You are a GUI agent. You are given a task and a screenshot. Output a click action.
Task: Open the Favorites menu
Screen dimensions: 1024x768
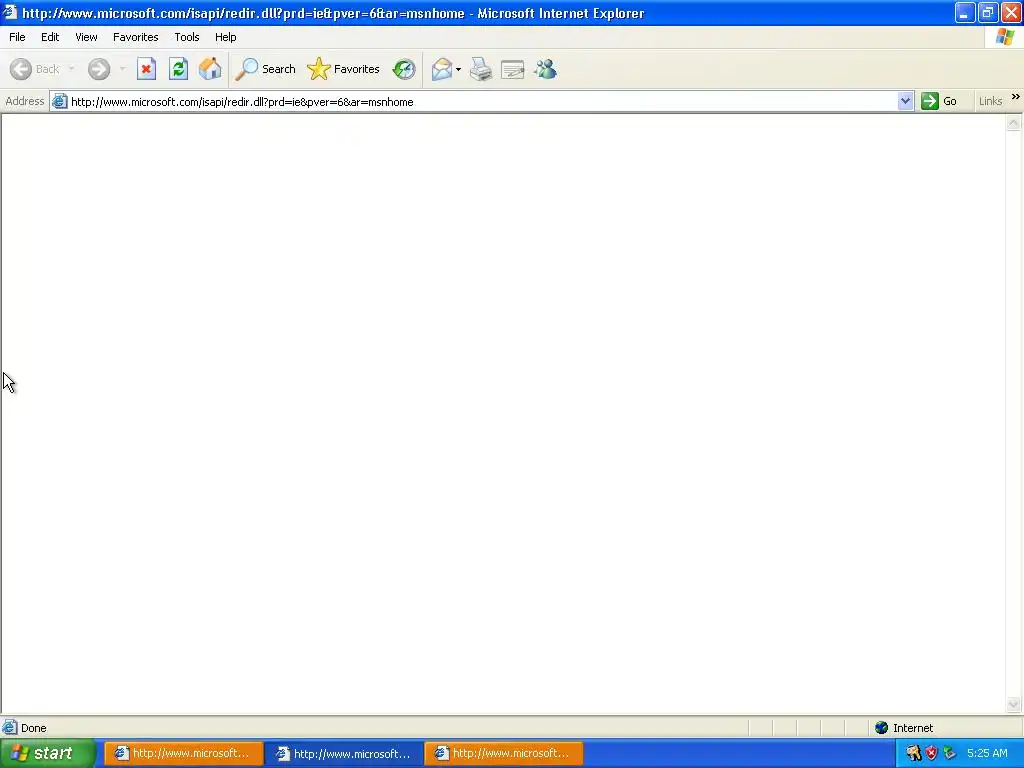pos(135,37)
